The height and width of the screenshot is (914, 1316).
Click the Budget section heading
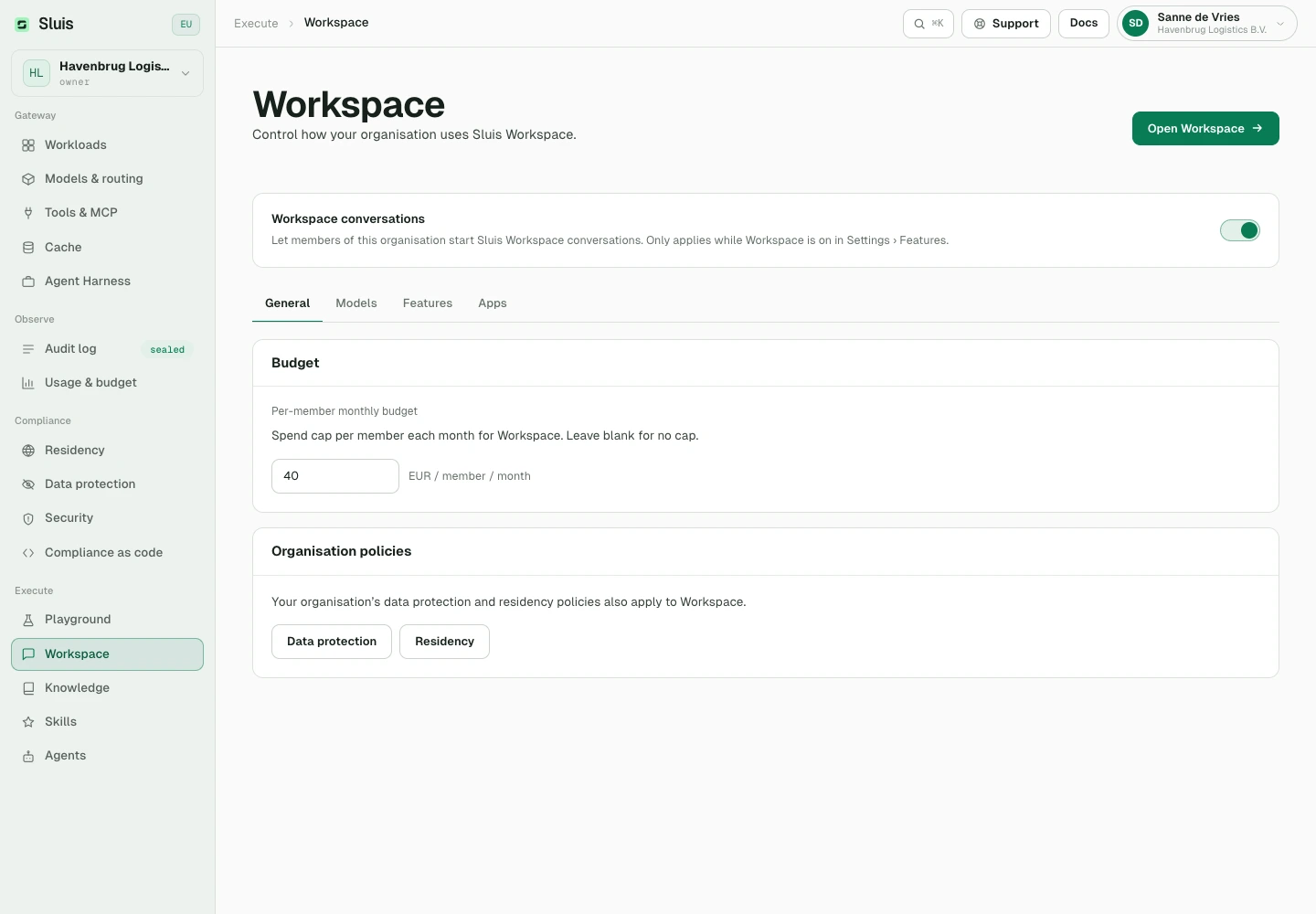point(295,363)
